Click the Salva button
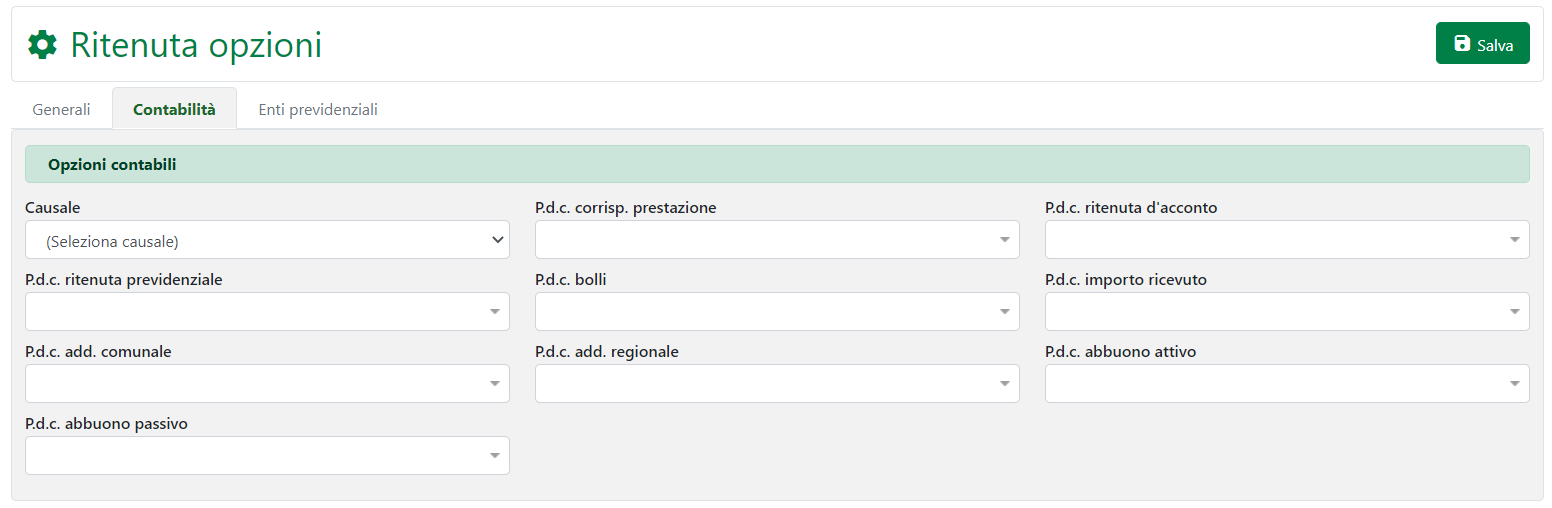This screenshot has height=508, width=1552. coord(1482,44)
